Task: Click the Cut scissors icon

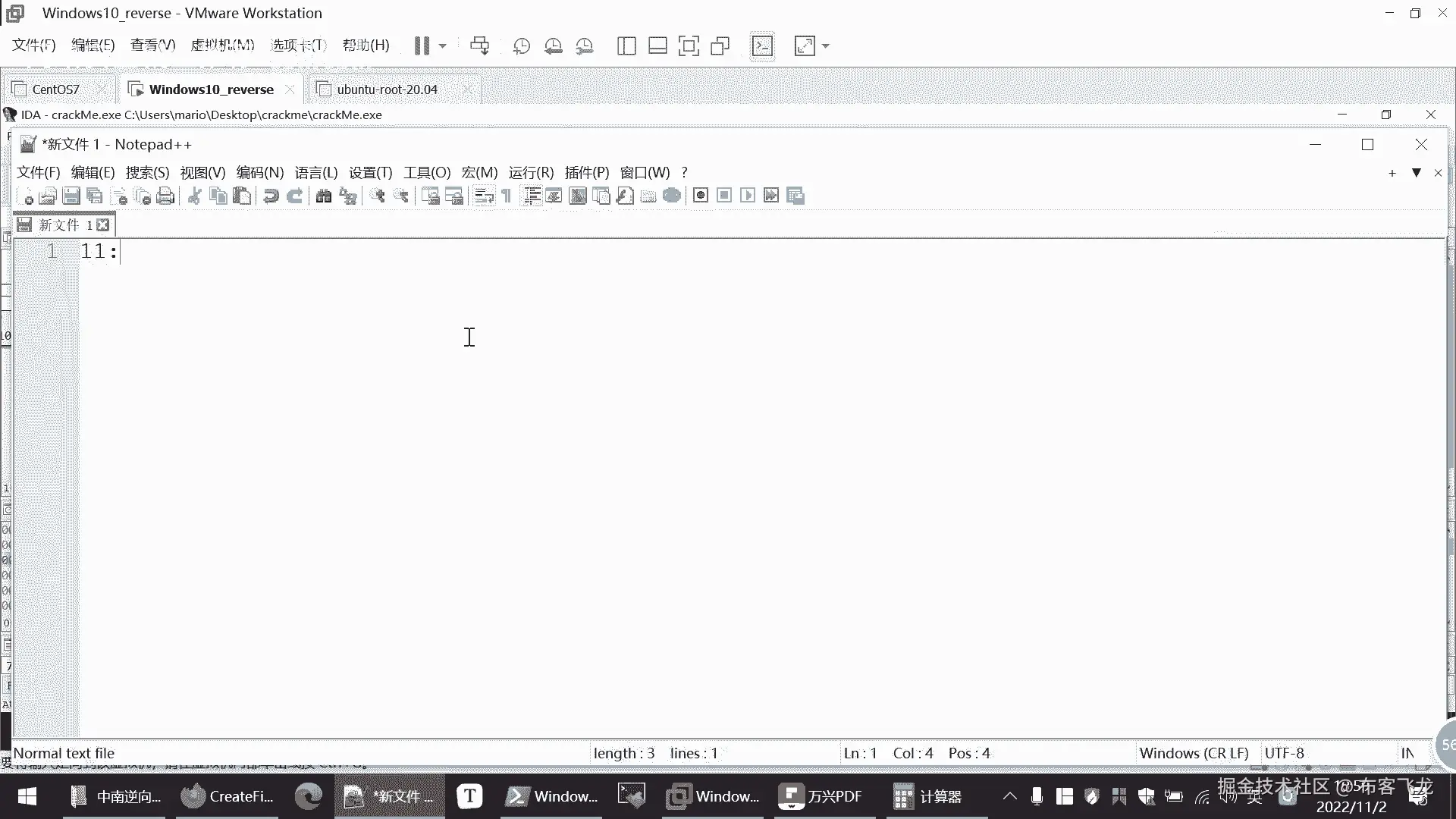Action: click(x=194, y=196)
